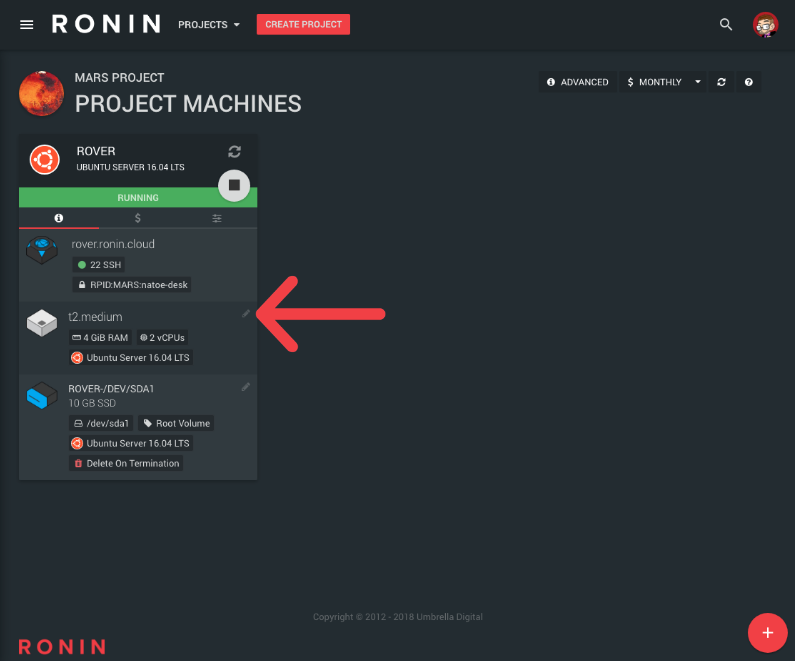Stop the Rover machine

(x=234, y=186)
